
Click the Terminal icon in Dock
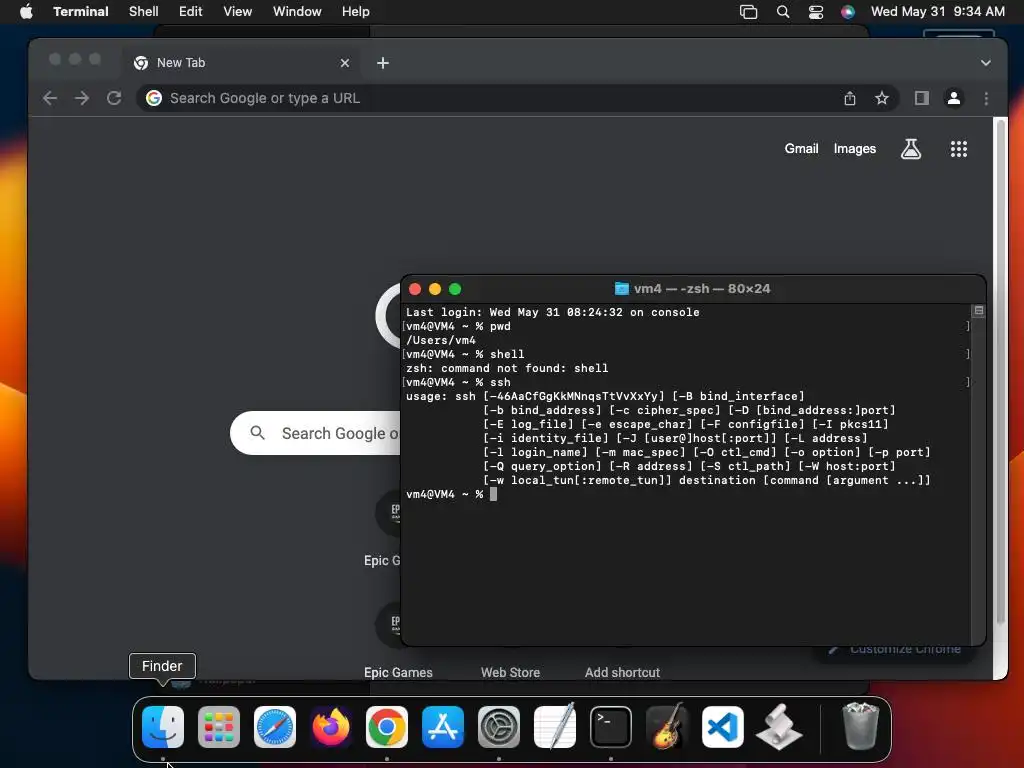pos(611,727)
